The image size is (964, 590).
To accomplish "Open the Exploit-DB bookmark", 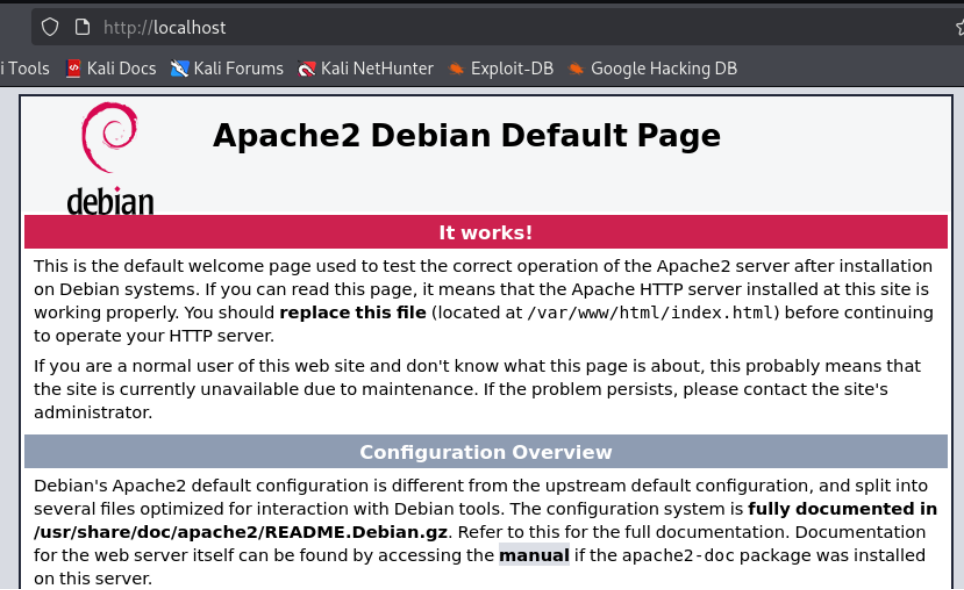I will pyautogui.click(x=501, y=68).
